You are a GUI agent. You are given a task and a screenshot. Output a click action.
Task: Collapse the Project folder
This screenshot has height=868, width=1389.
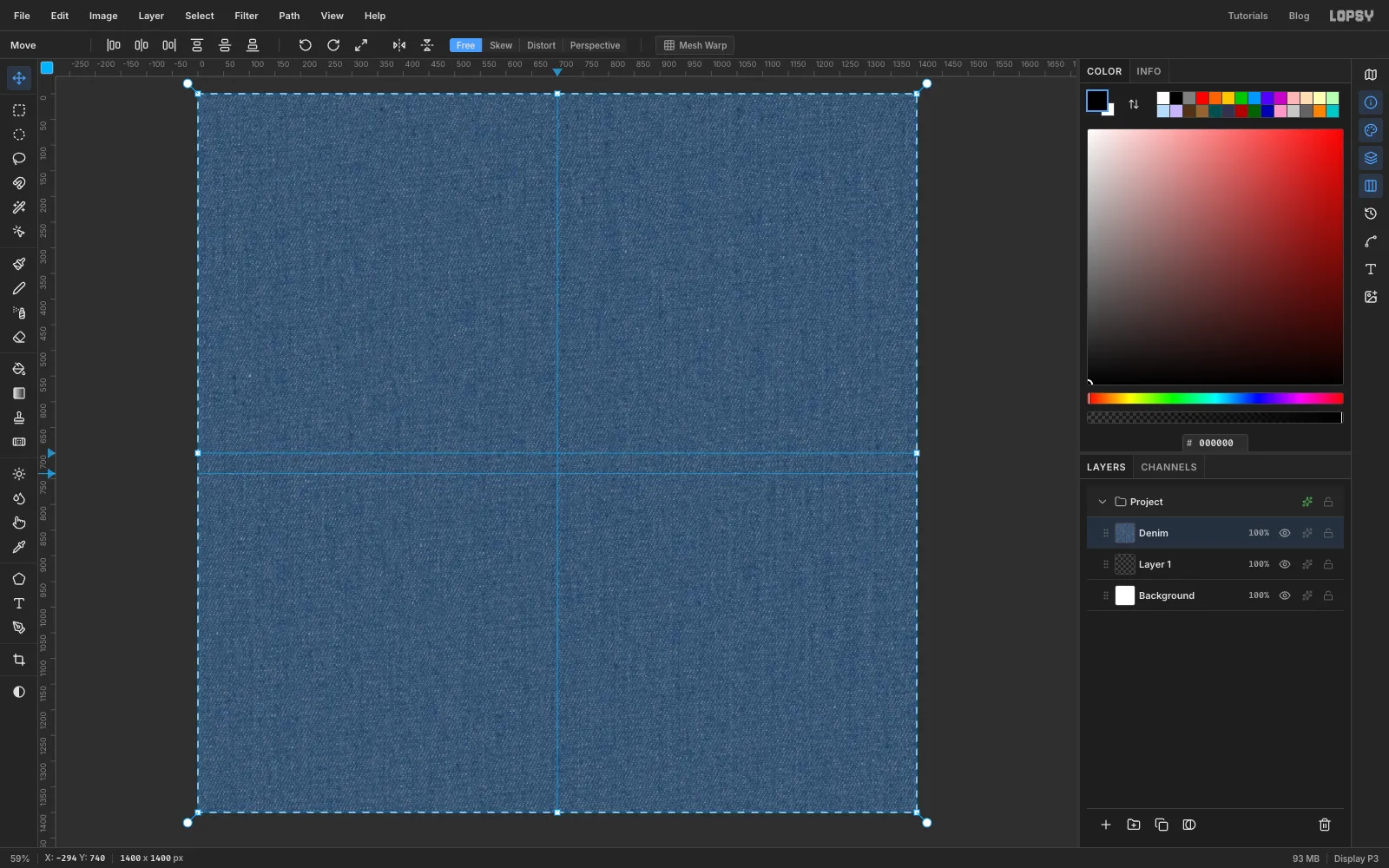[x=1103, y=502]
